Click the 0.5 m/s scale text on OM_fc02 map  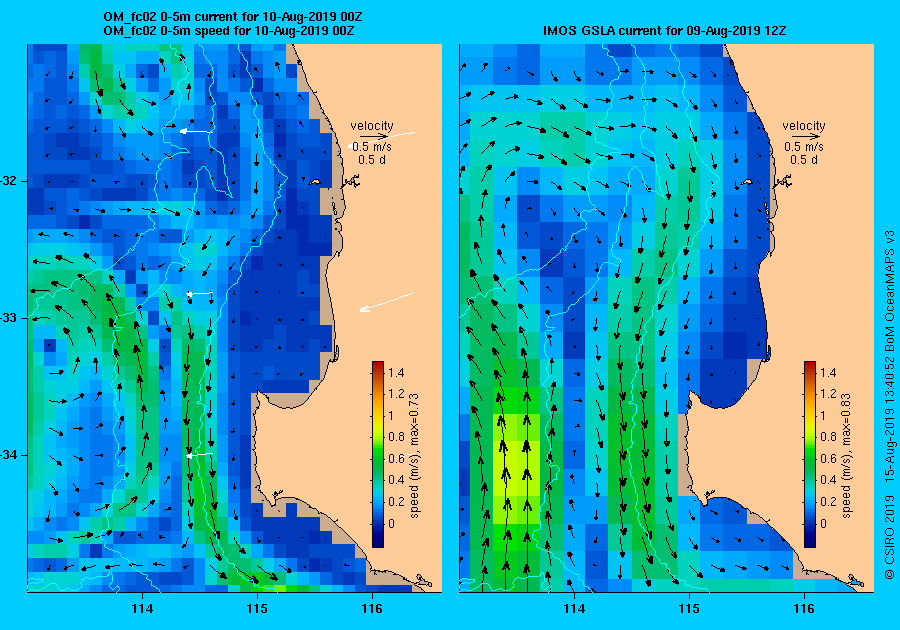coord(372,147)
